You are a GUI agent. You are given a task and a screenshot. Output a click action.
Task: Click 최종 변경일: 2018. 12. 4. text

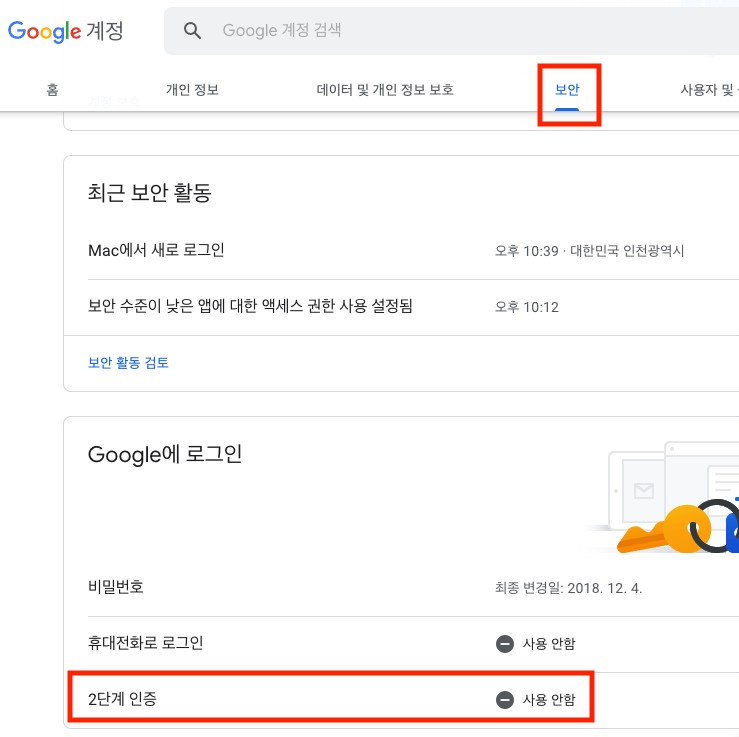pos(568,588)
